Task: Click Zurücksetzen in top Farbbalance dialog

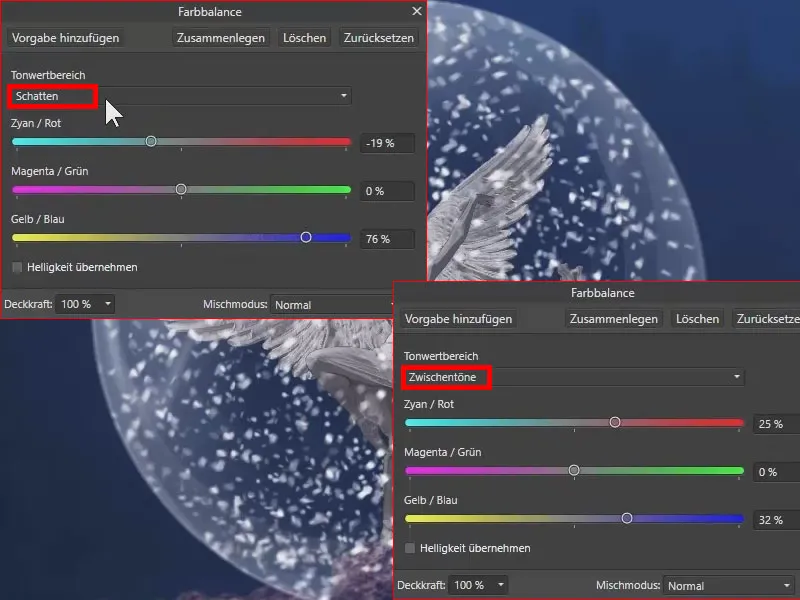Action: 379,38
